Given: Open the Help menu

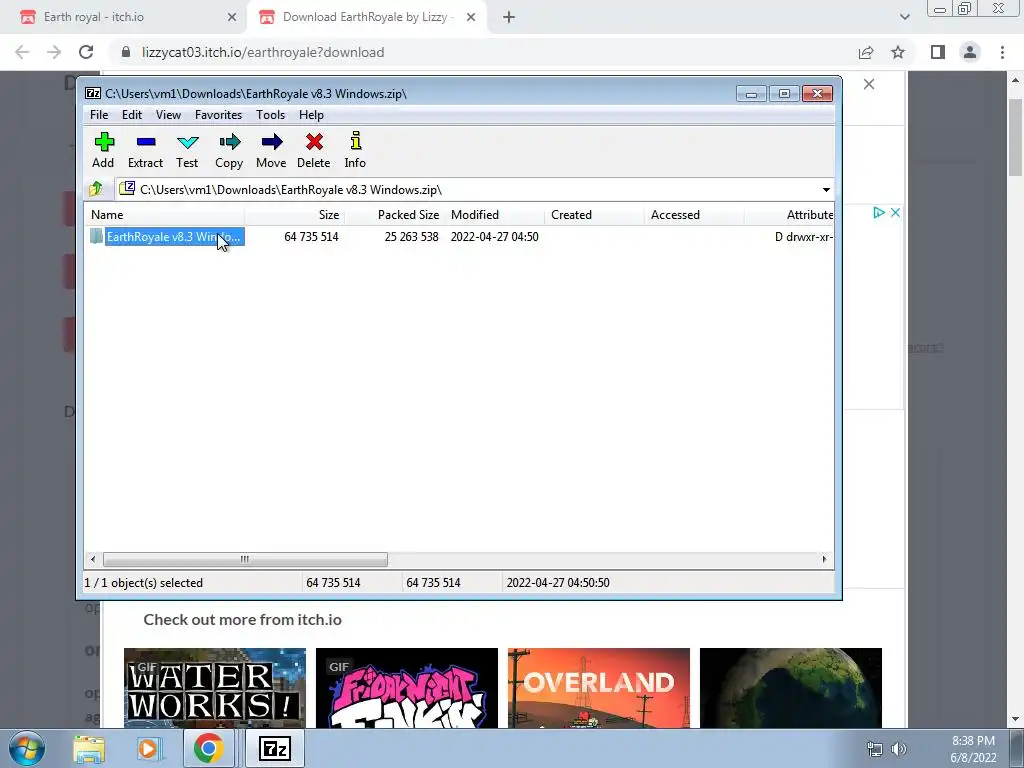Looking at the screenshot, I should (x=312, y=115).
